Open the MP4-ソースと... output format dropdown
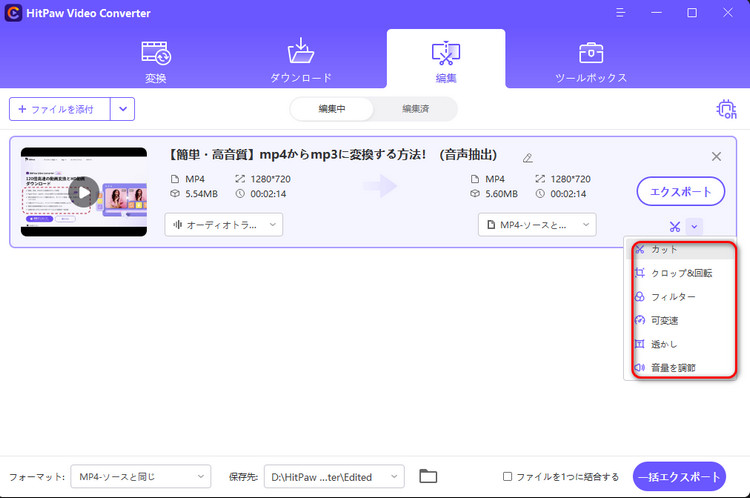750x498 pixels. (537, 225)
